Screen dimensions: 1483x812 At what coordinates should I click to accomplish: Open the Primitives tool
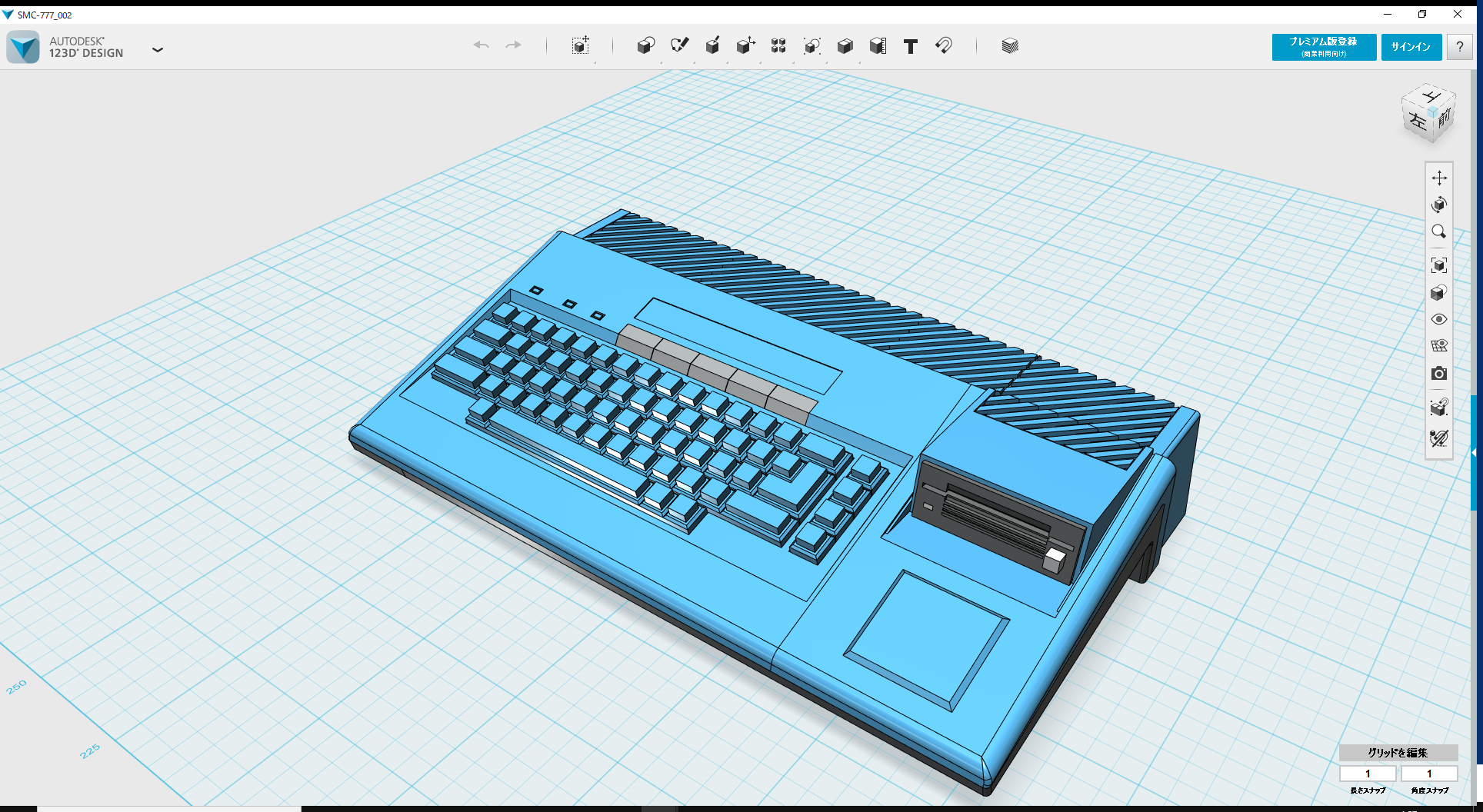click(646, 46)
